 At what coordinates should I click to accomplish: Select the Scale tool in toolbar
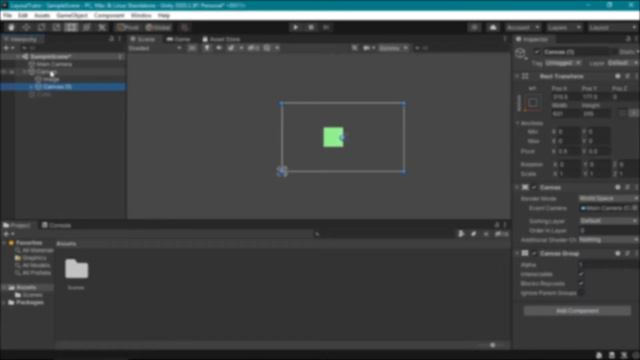click(56, 27)
